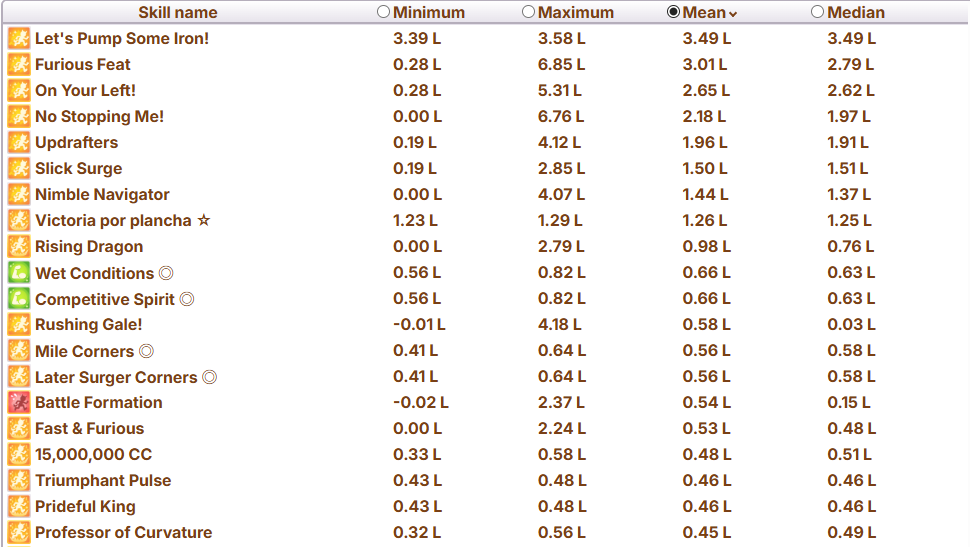Click the 1.96 L mean of Updrafters
Viewport: 970px width, 547px height.
[x=705, y=142]
